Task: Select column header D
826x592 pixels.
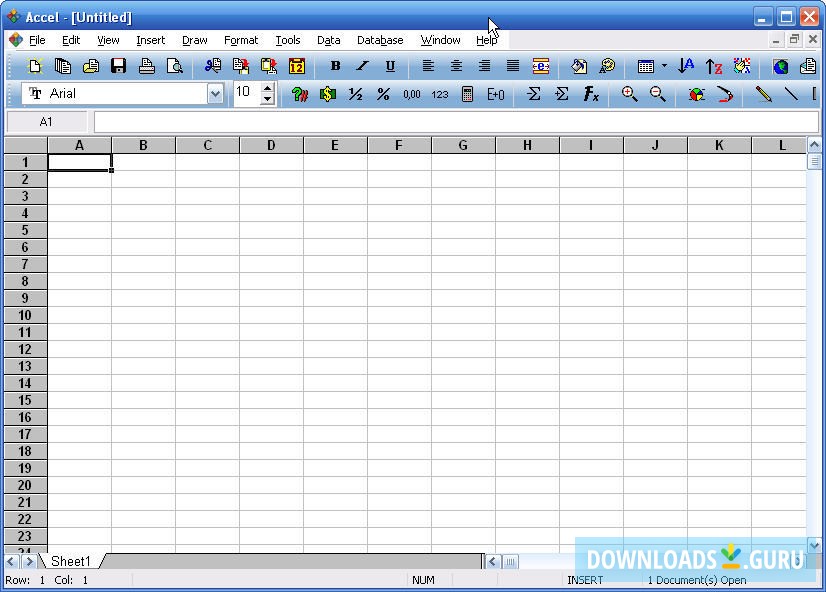Action: [x=271, y=145]
